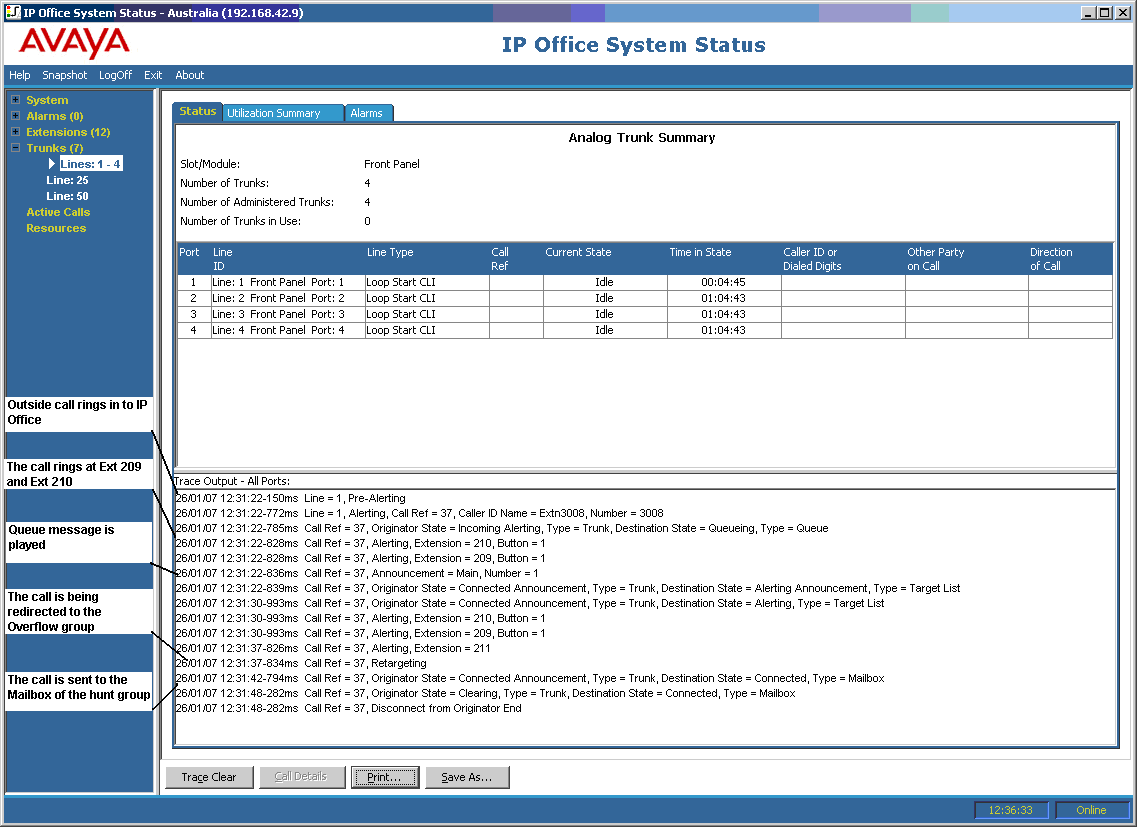Click the Online status indicator
The image size is (1137, 827).
click(1091, 810)
